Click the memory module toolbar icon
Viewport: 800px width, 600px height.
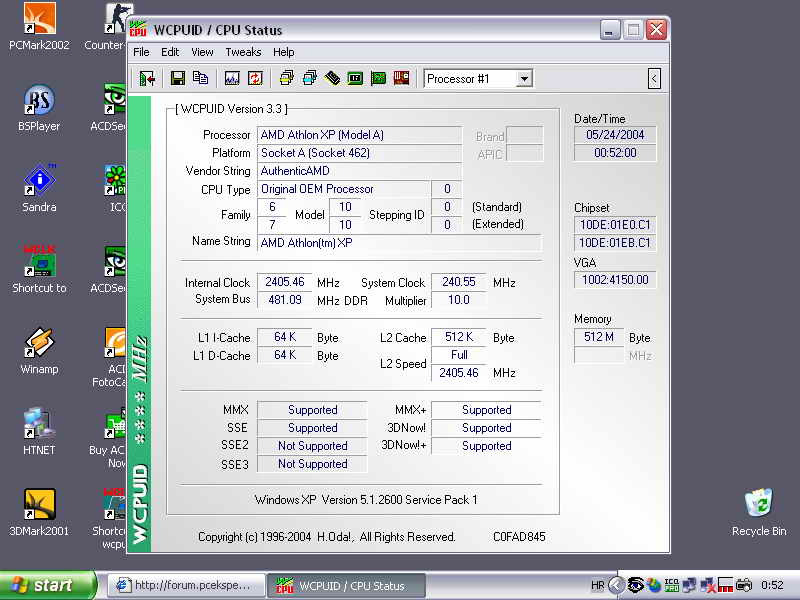pyautogui.click(x=332, y=78)
